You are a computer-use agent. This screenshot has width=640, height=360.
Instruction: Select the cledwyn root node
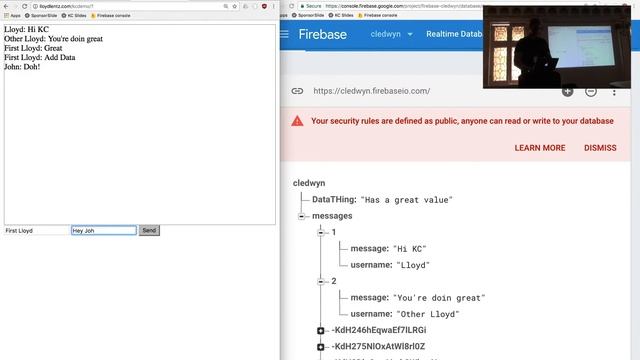point(309,183)
